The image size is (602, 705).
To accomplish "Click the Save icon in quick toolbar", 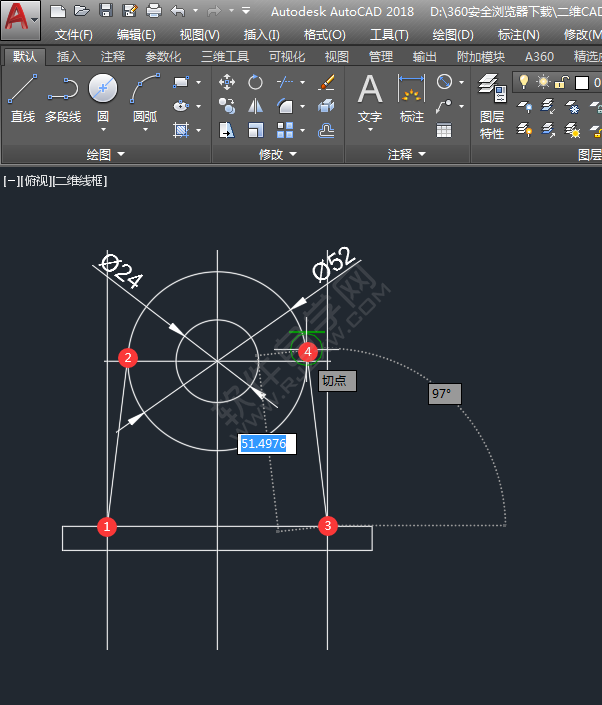I will [107, 11].
